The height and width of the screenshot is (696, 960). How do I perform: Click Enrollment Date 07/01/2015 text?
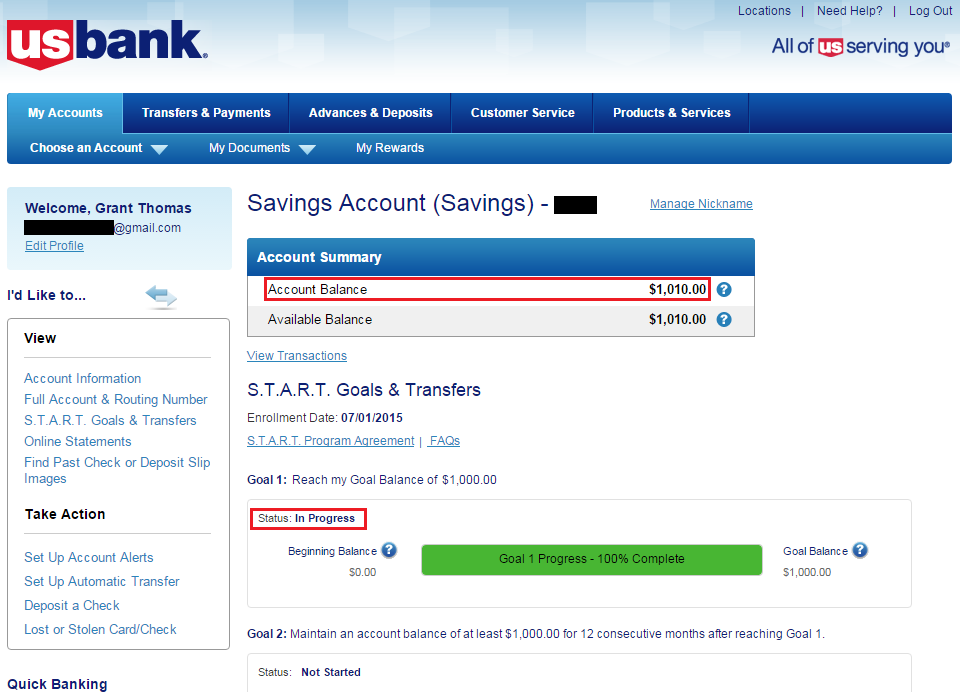tap(325, 418)
